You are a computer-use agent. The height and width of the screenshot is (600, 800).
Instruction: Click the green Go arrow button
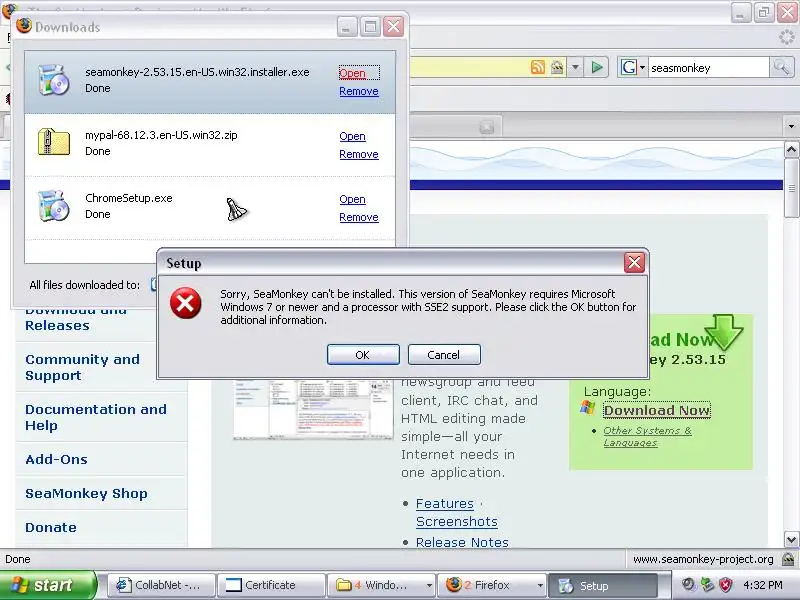pos(597,67)
